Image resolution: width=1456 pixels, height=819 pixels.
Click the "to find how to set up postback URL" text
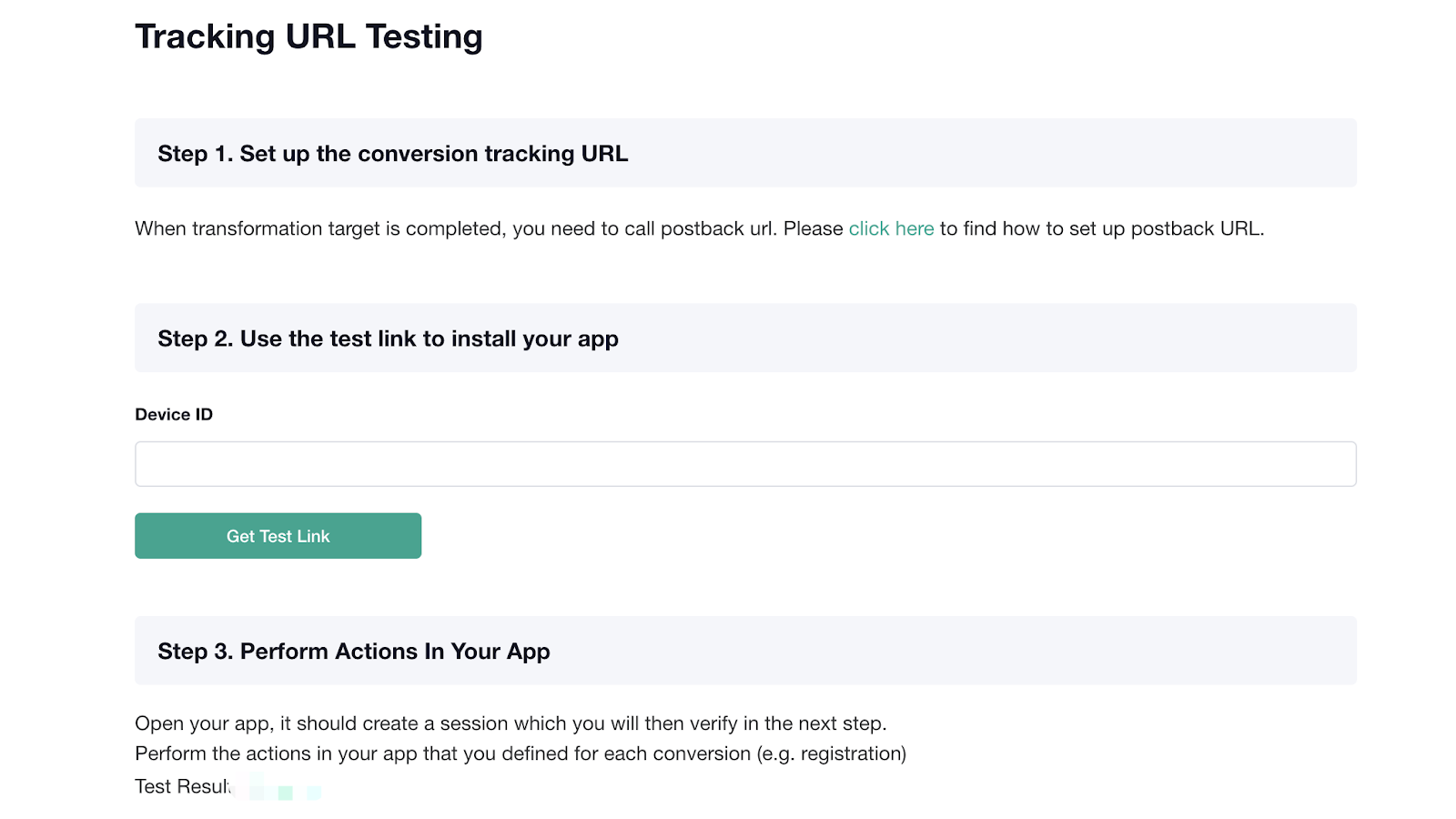pos(1102,228)
